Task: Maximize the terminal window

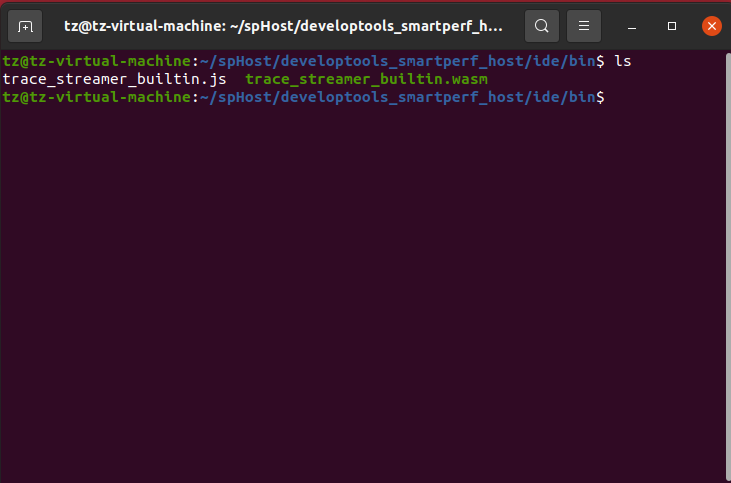Action: [x=672, y=25]
